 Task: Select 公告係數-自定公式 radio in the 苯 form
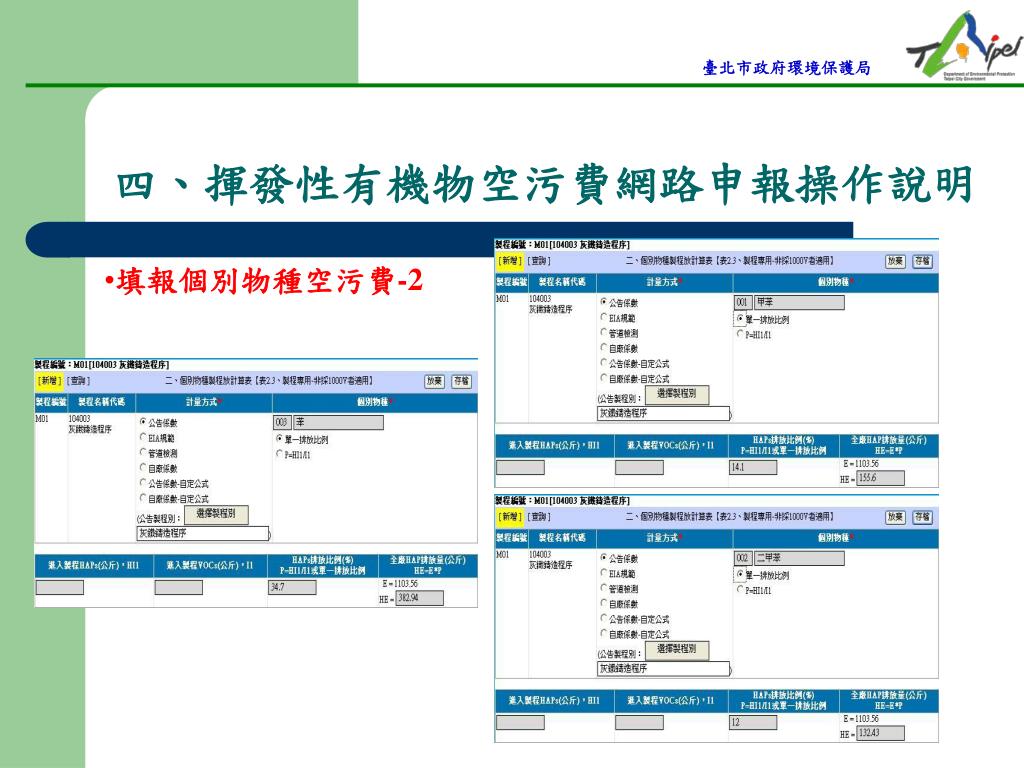(x=143, y=483)
